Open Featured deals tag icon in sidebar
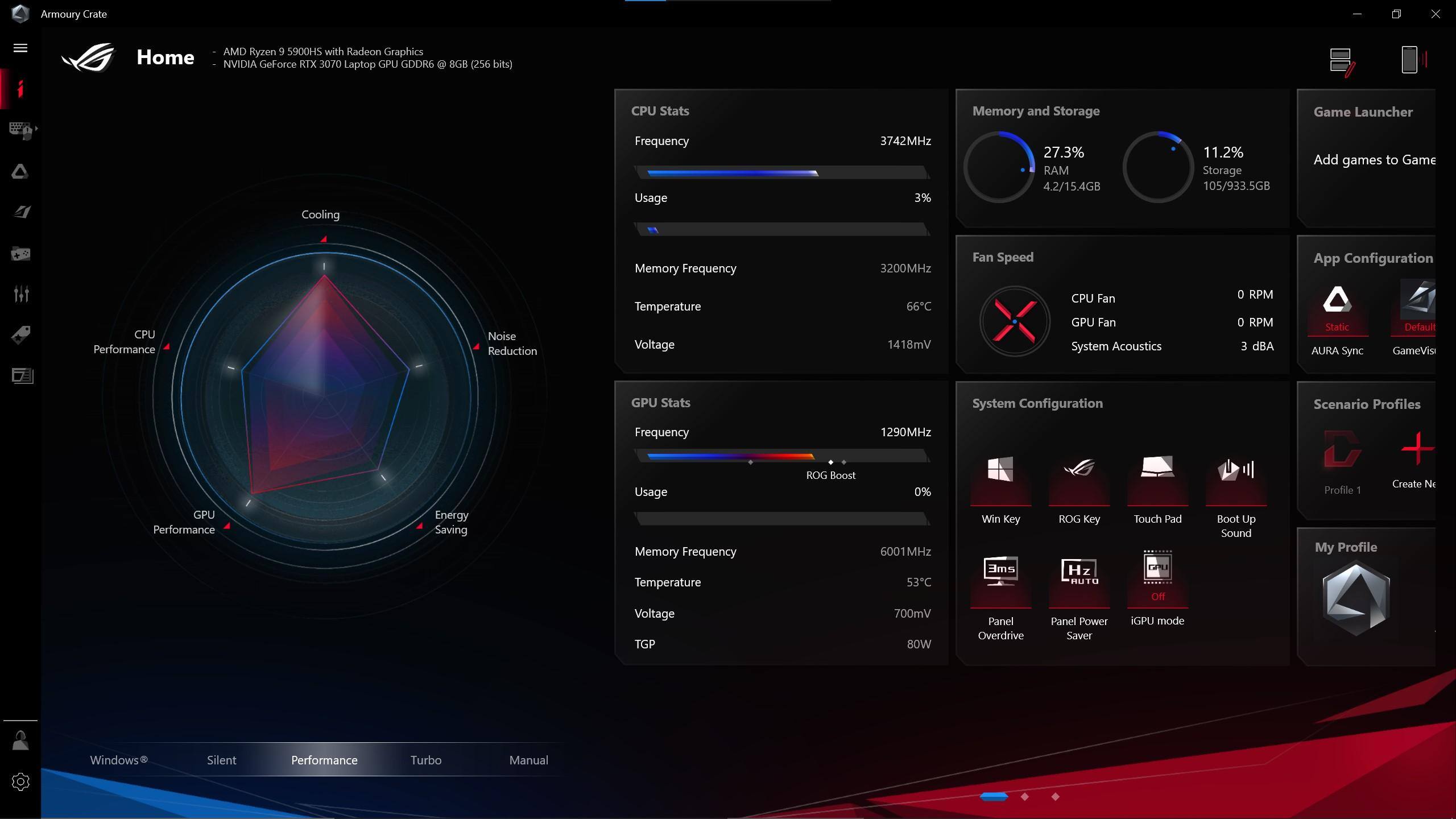Screen dimensions: 1456x819 (x=21, y=335)
